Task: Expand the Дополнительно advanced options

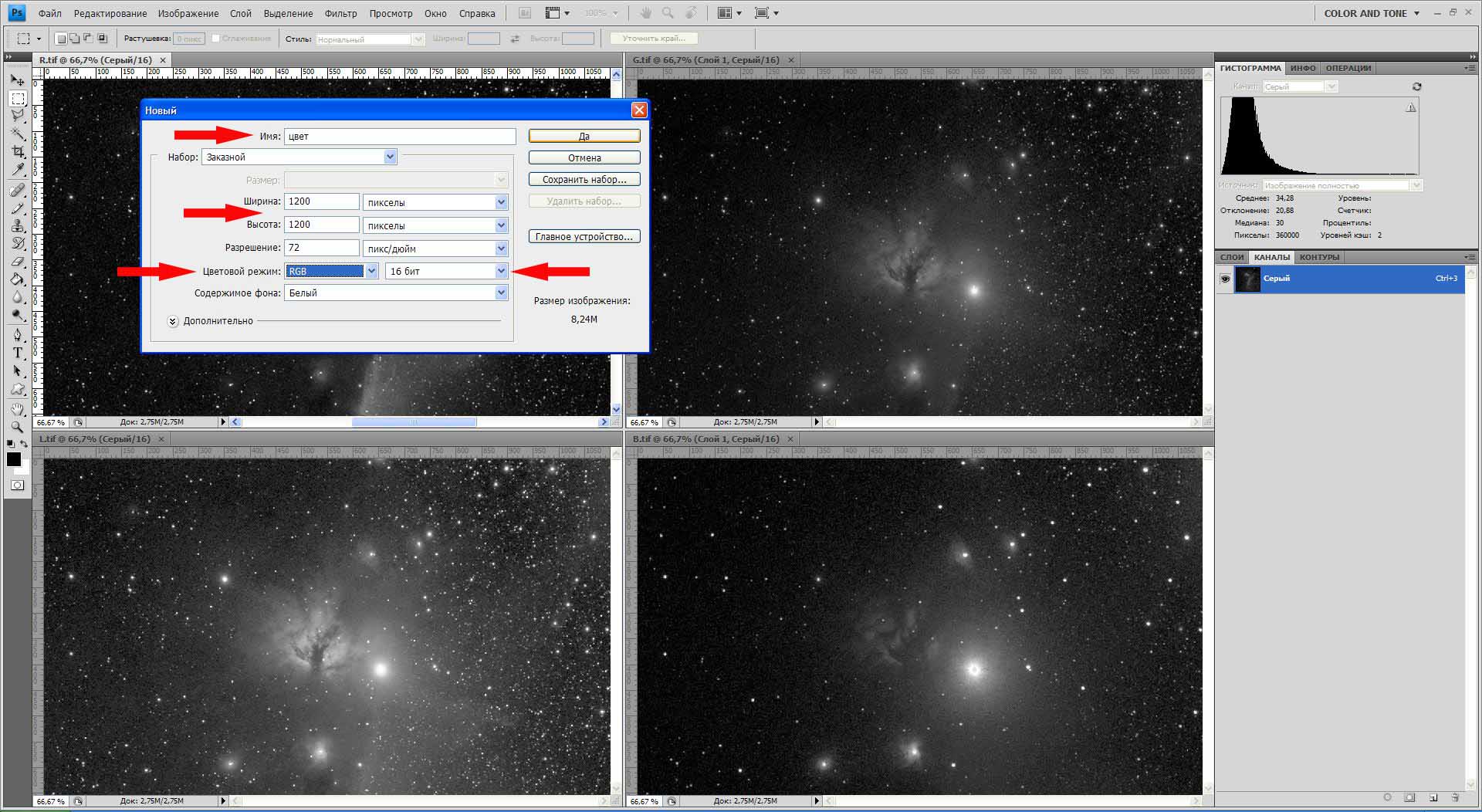Action: 173,321
